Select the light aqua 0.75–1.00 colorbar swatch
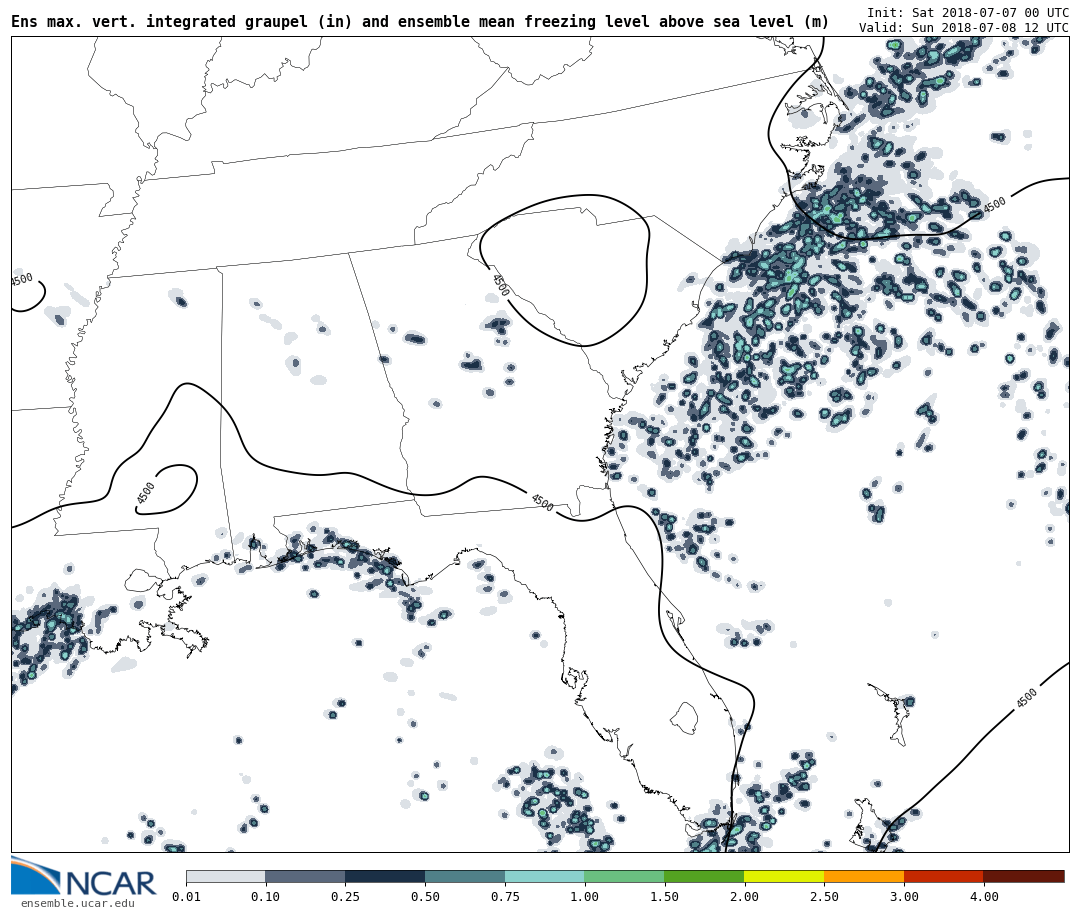Screen dimensions: 1080x915 [x=544, y=876]
